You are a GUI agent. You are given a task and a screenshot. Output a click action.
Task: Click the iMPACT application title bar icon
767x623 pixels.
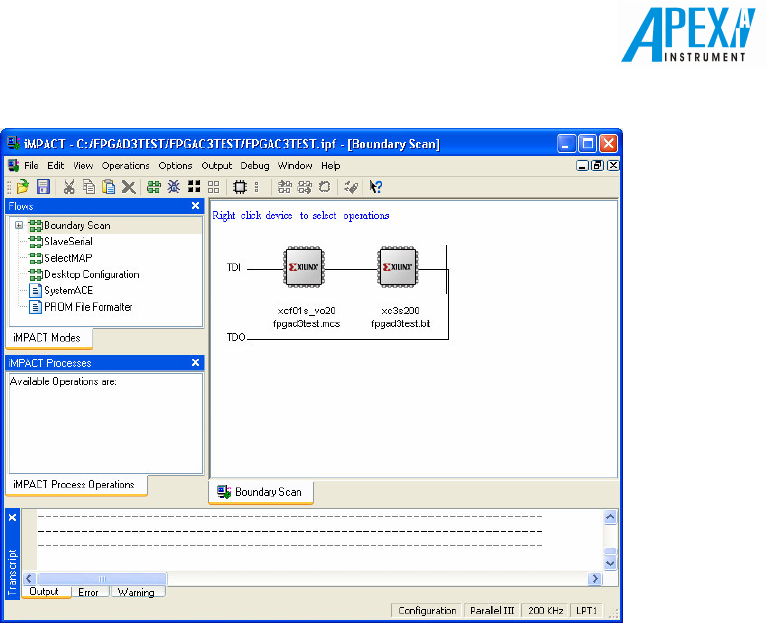(13, 143)
